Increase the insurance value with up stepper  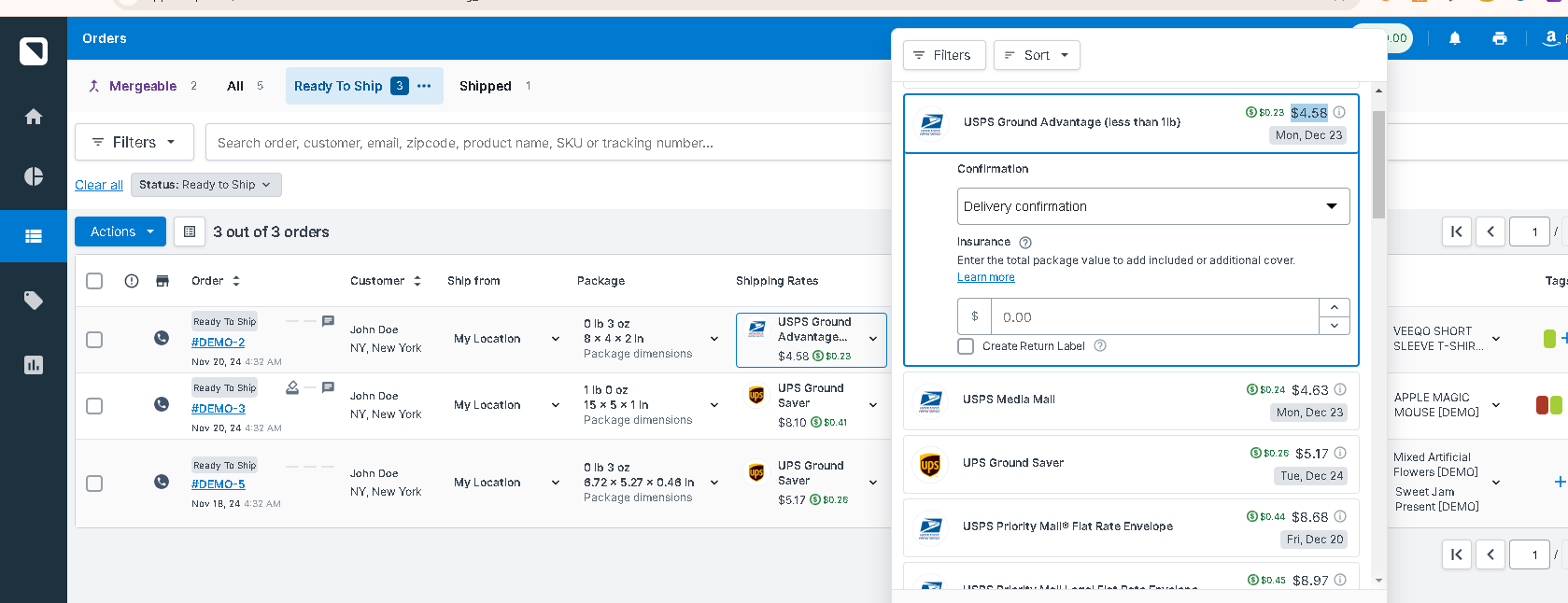(x=1335, y=307)
